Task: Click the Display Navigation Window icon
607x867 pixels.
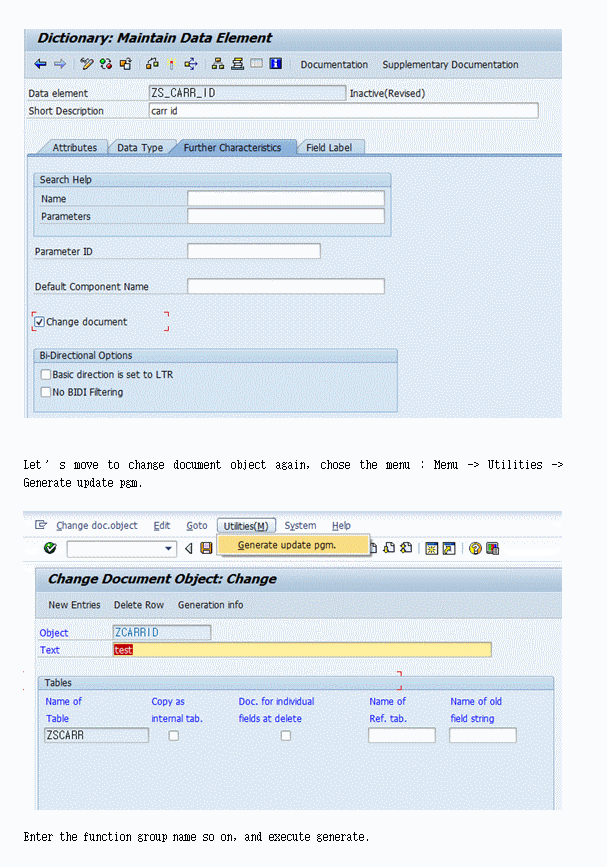Action: click(x=238, y=64)
